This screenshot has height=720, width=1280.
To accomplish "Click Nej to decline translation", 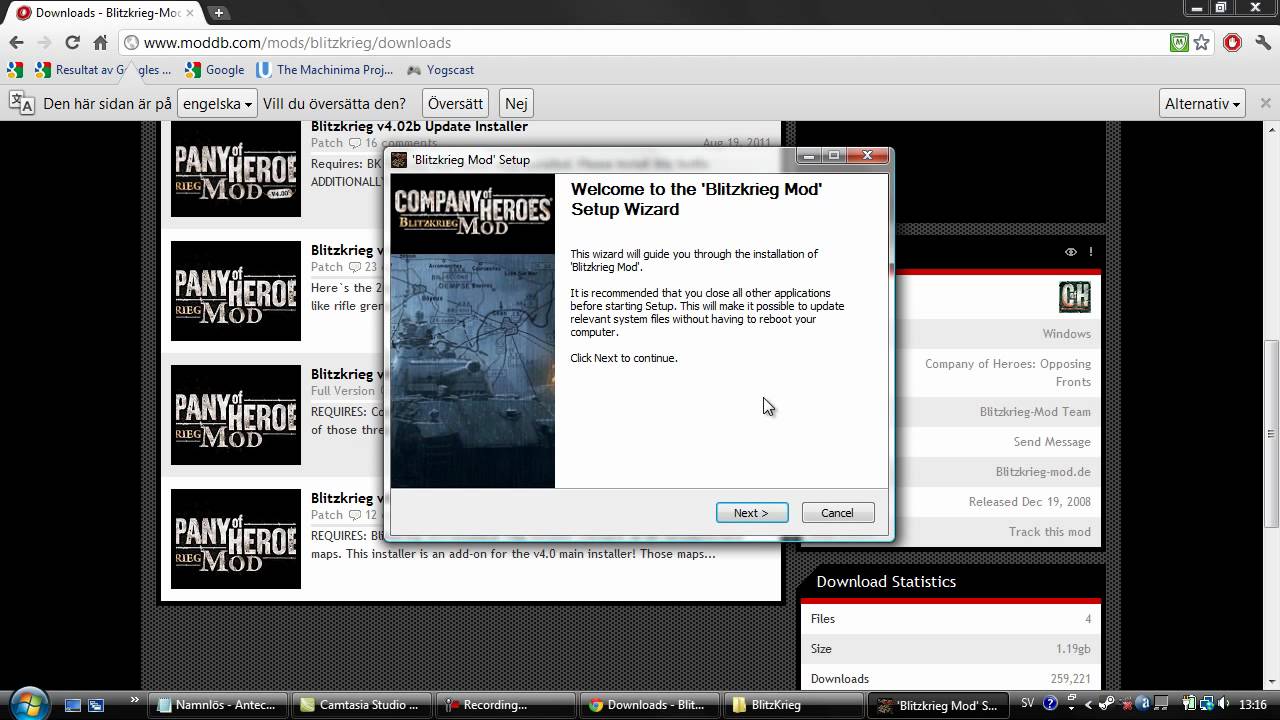I will tap(516, 103).
